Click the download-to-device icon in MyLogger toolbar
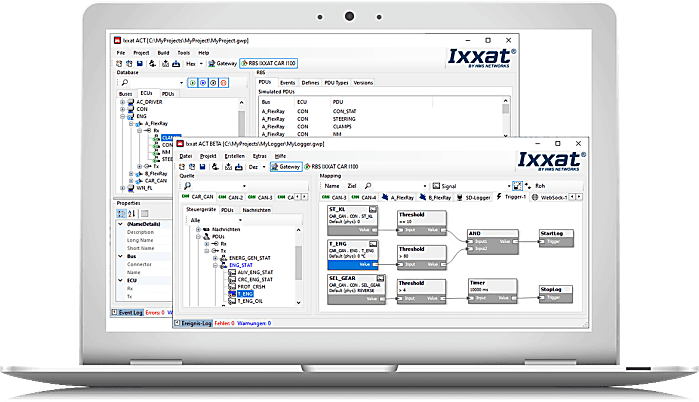 238,167
